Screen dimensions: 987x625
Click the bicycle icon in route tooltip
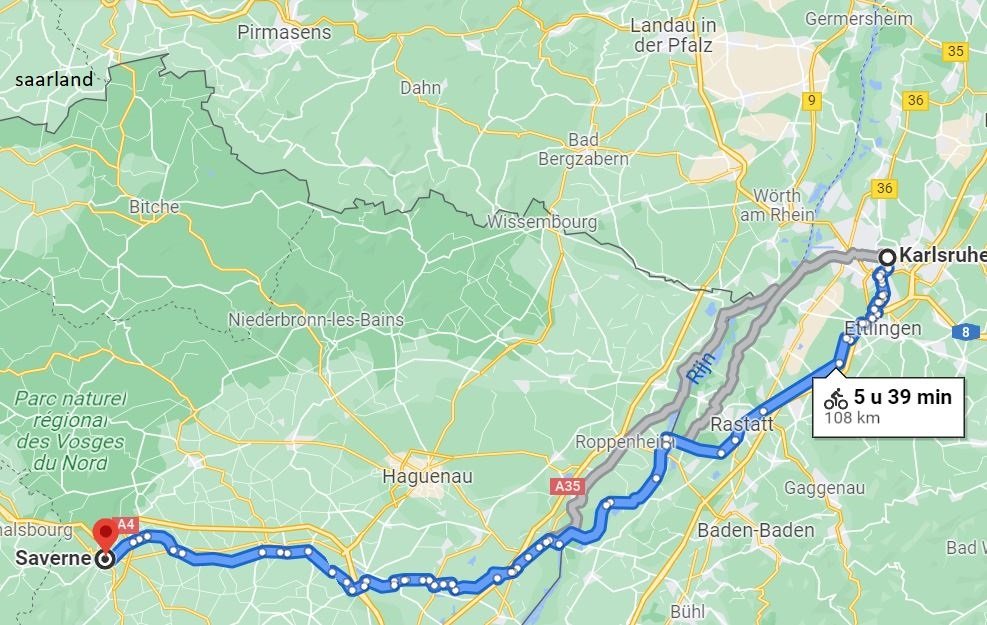836,399
